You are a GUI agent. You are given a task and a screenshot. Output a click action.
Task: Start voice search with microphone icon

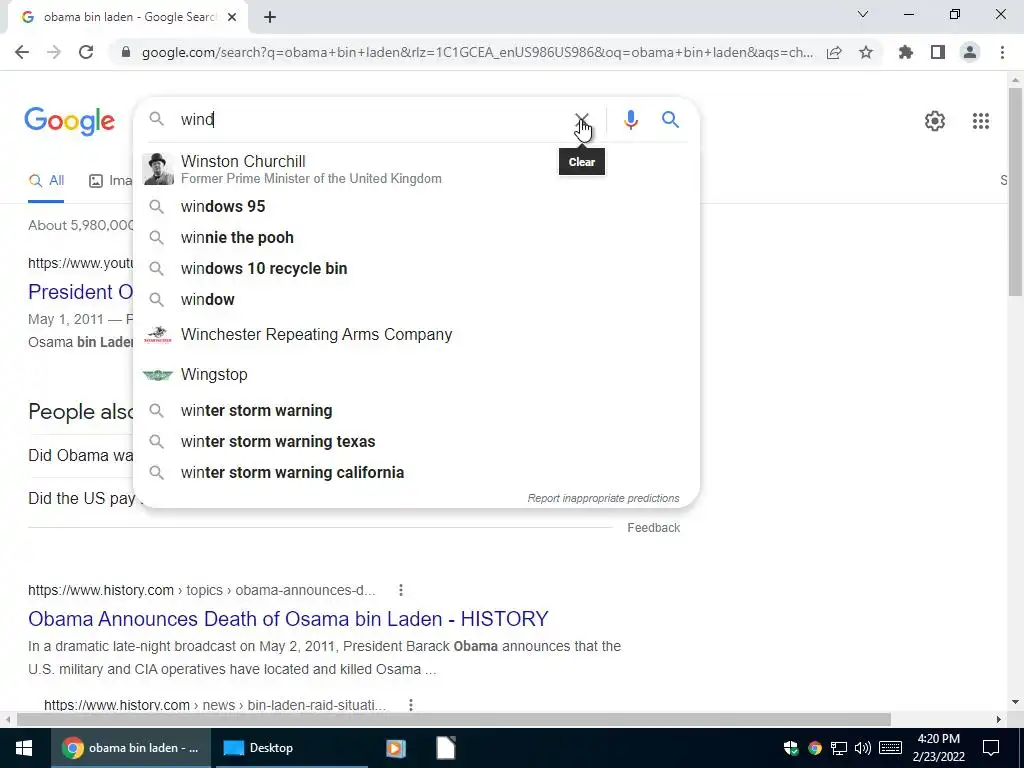click(x=630, y=120)
